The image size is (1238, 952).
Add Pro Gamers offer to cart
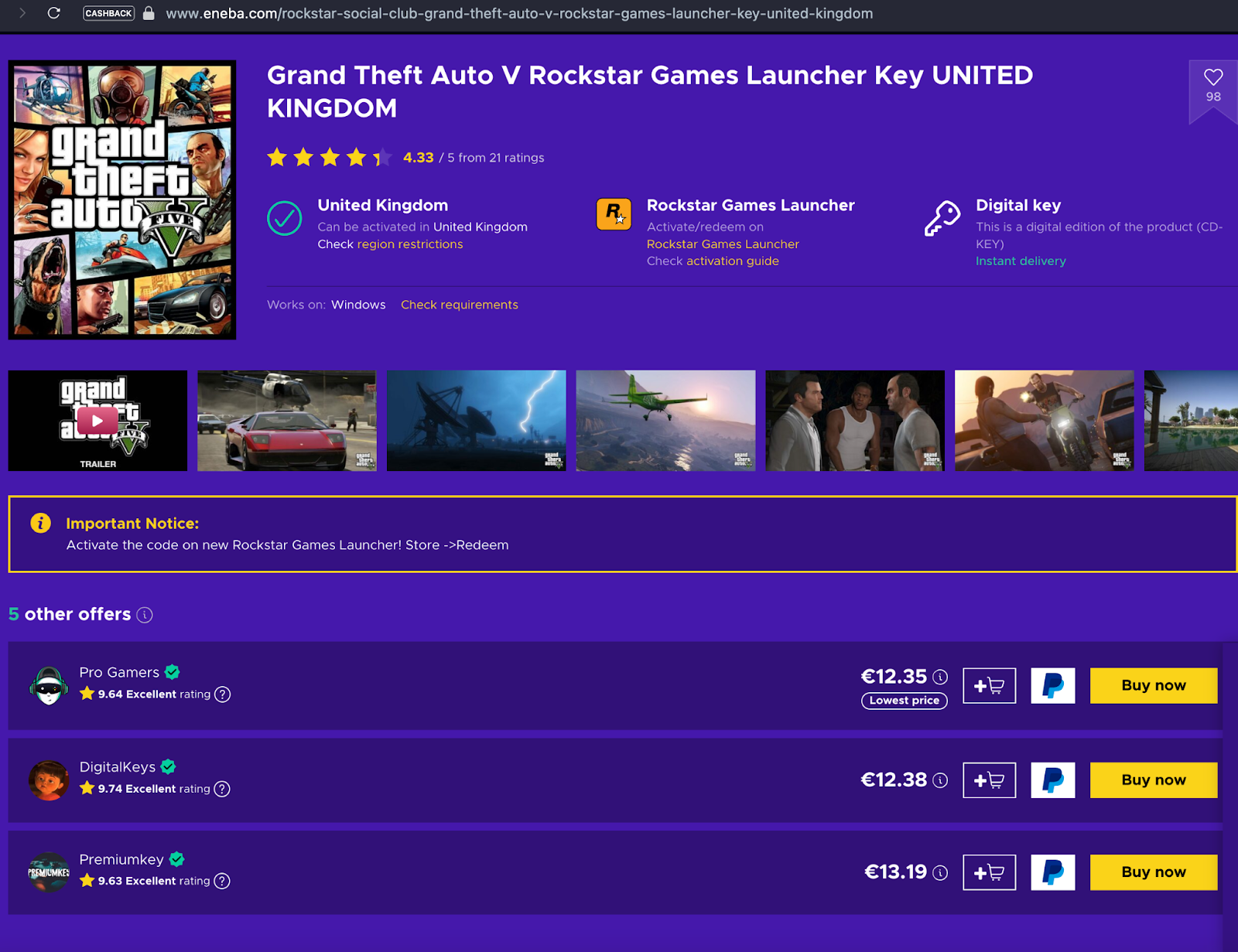coord(989,685)
